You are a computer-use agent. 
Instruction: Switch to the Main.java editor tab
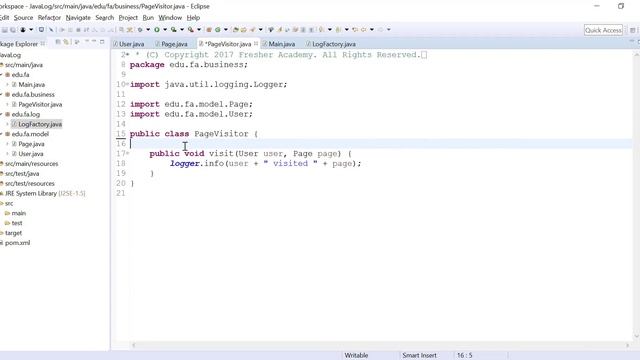point(279,44)
